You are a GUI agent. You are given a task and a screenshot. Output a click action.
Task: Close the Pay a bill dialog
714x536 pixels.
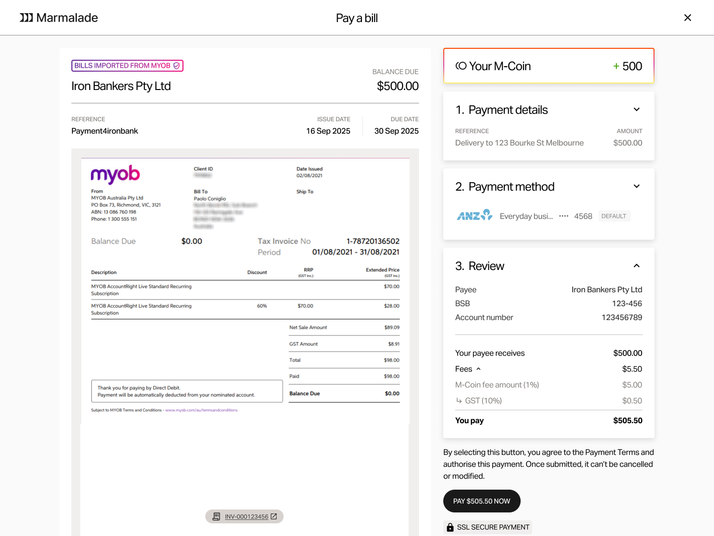tap(688, 18)
